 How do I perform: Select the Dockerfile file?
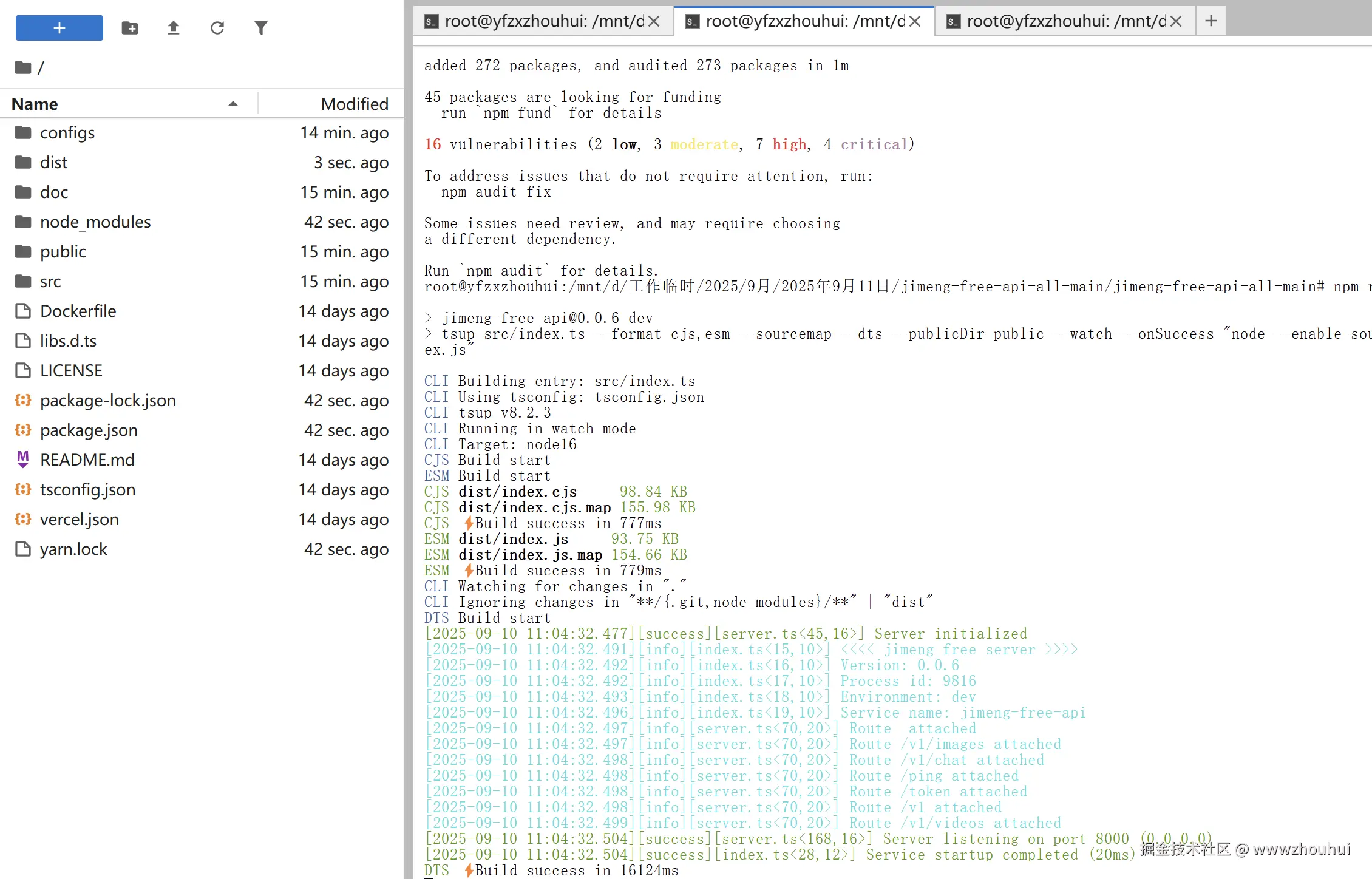[202, 311]
